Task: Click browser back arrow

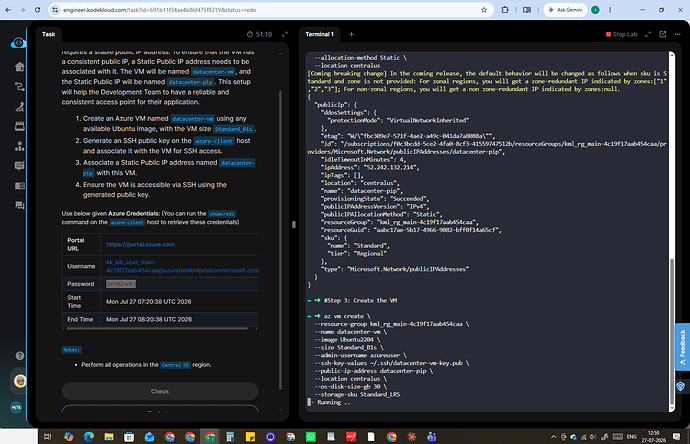Action: tap(8, 10)
